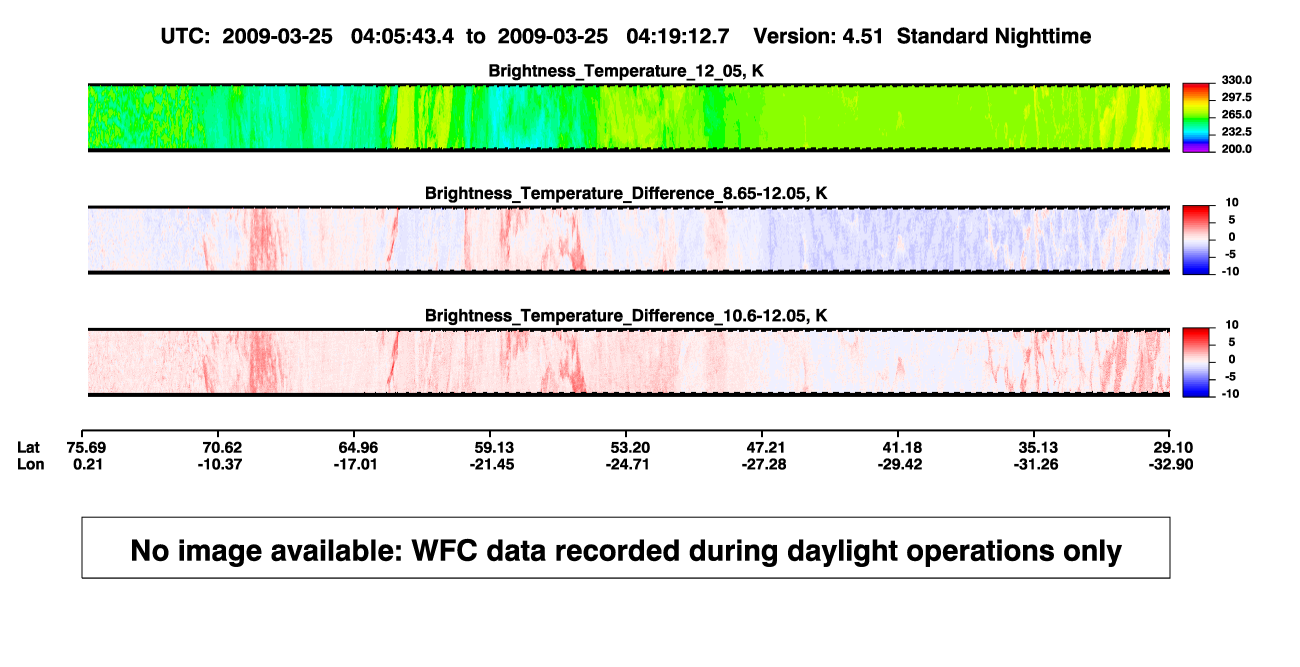Click the longitude value -24.71
Viewport: 1300px width, 667px height.
point(628,464)
